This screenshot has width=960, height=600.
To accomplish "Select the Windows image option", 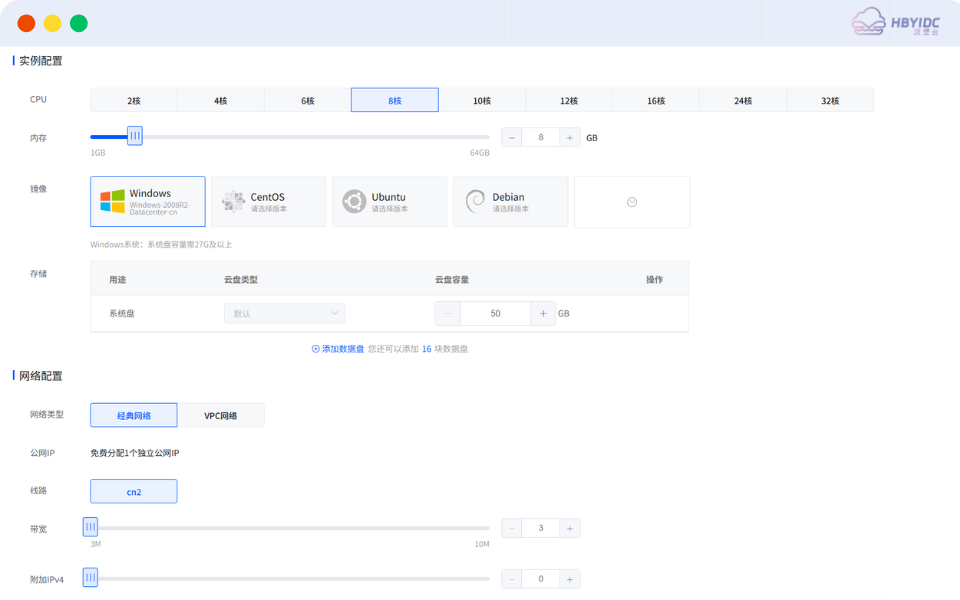I will [148, 201].
